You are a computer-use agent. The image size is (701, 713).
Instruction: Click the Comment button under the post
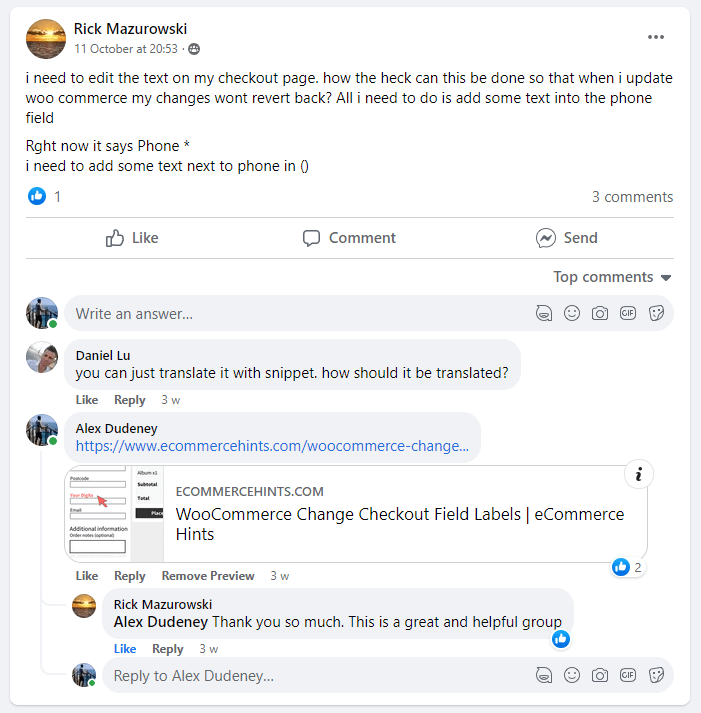[349, 238]
